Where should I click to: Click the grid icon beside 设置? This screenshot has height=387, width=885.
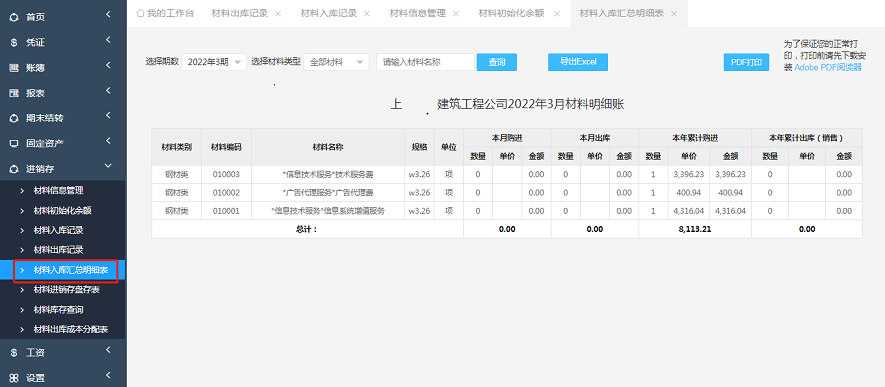[x=14, y=378]
